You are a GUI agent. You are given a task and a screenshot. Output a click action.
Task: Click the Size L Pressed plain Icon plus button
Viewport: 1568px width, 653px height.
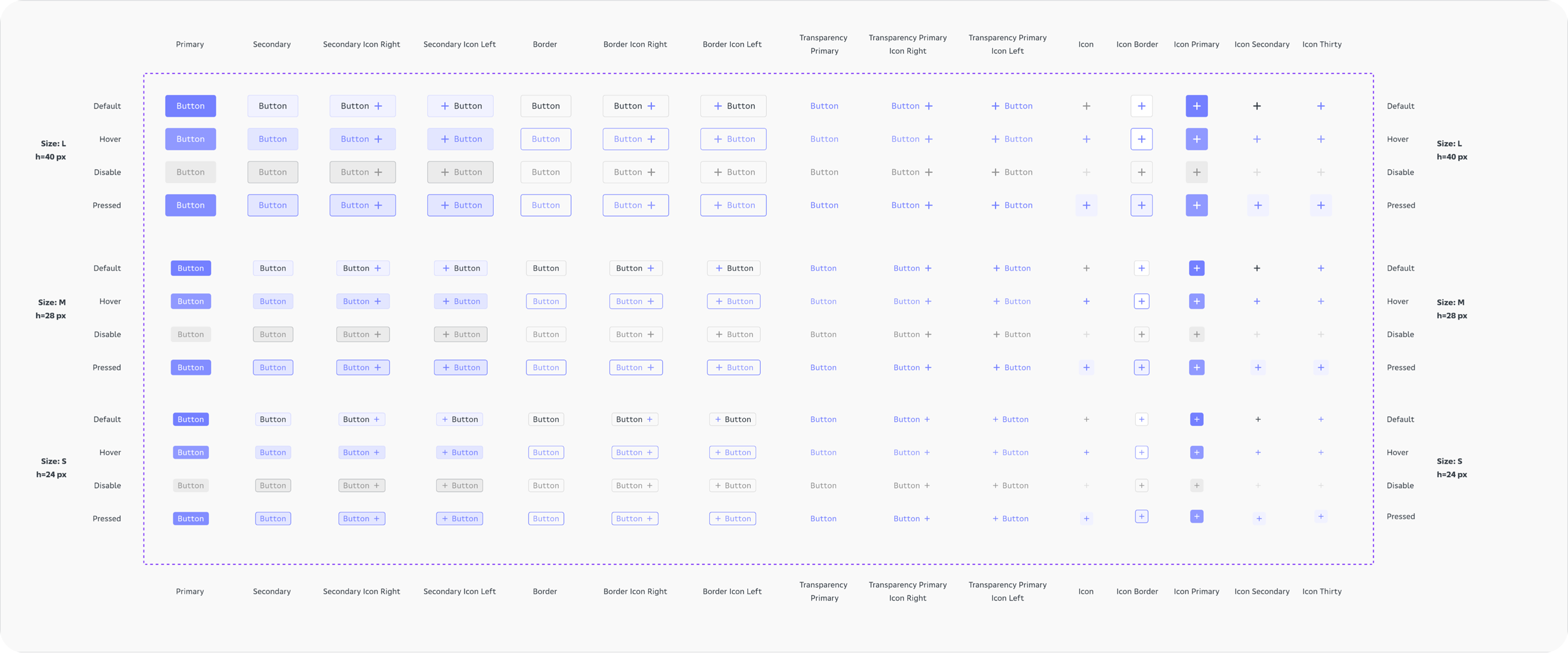1086,205
